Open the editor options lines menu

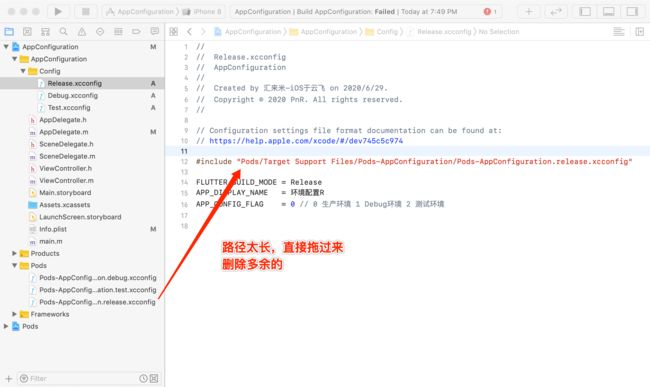tap(618, 31)
